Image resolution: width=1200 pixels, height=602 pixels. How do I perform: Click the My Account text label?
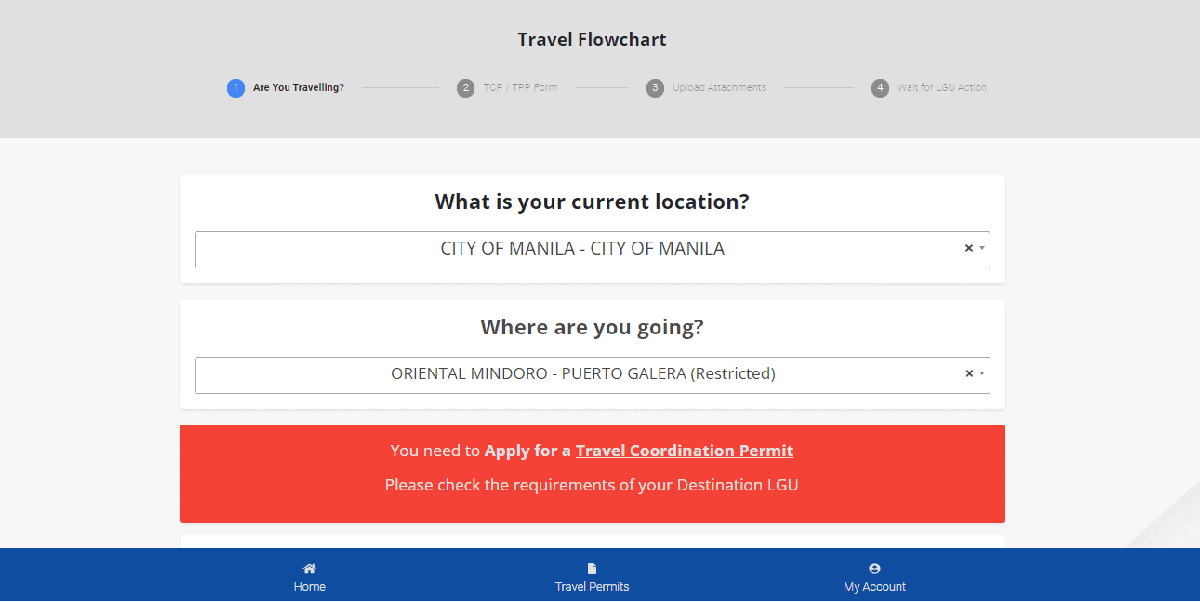coord(875,587)
